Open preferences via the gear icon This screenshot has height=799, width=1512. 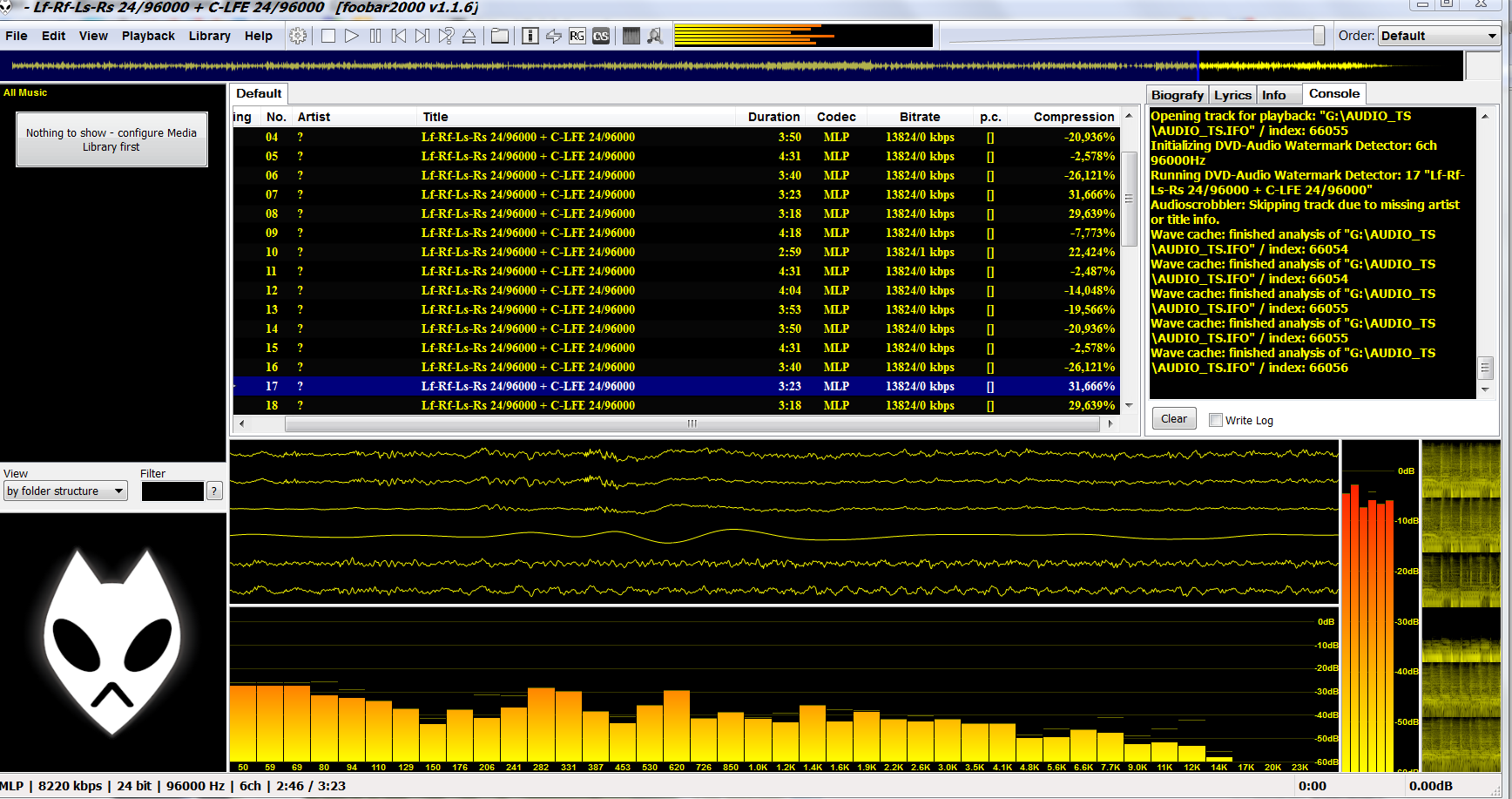point(298,36)
